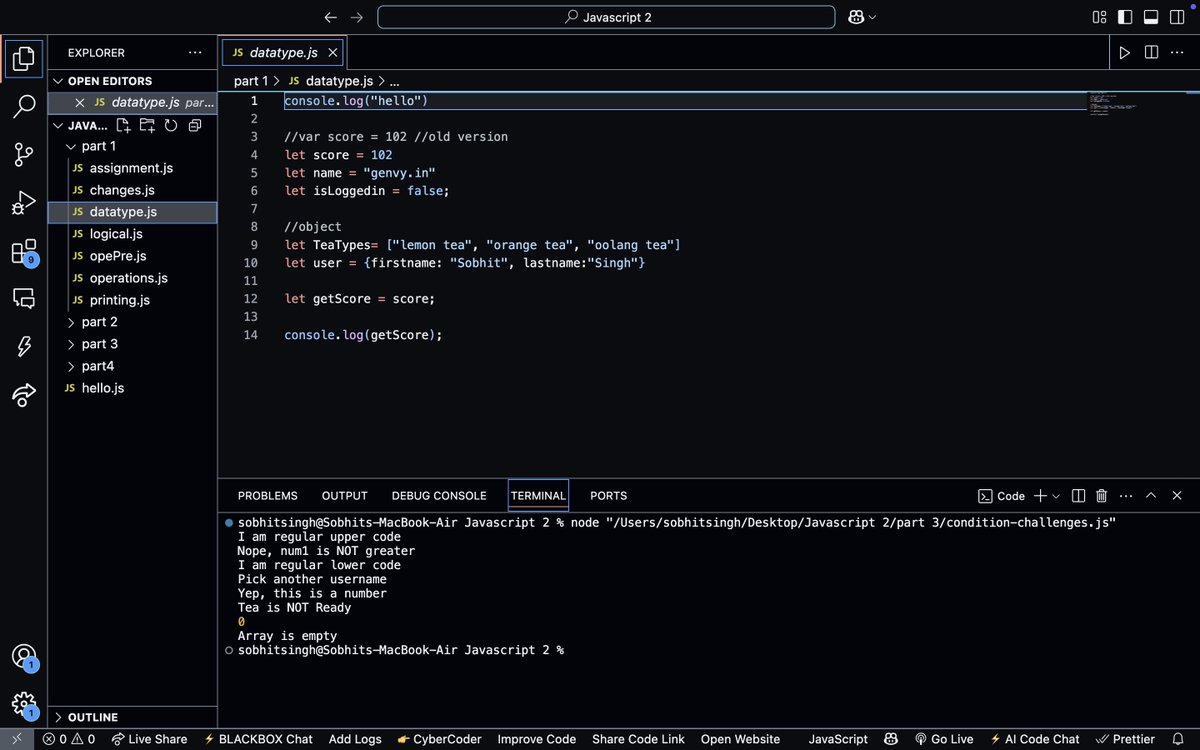Open the Run and Debug view
This screenshot has width=1200, height=750.
coord(24,203)
